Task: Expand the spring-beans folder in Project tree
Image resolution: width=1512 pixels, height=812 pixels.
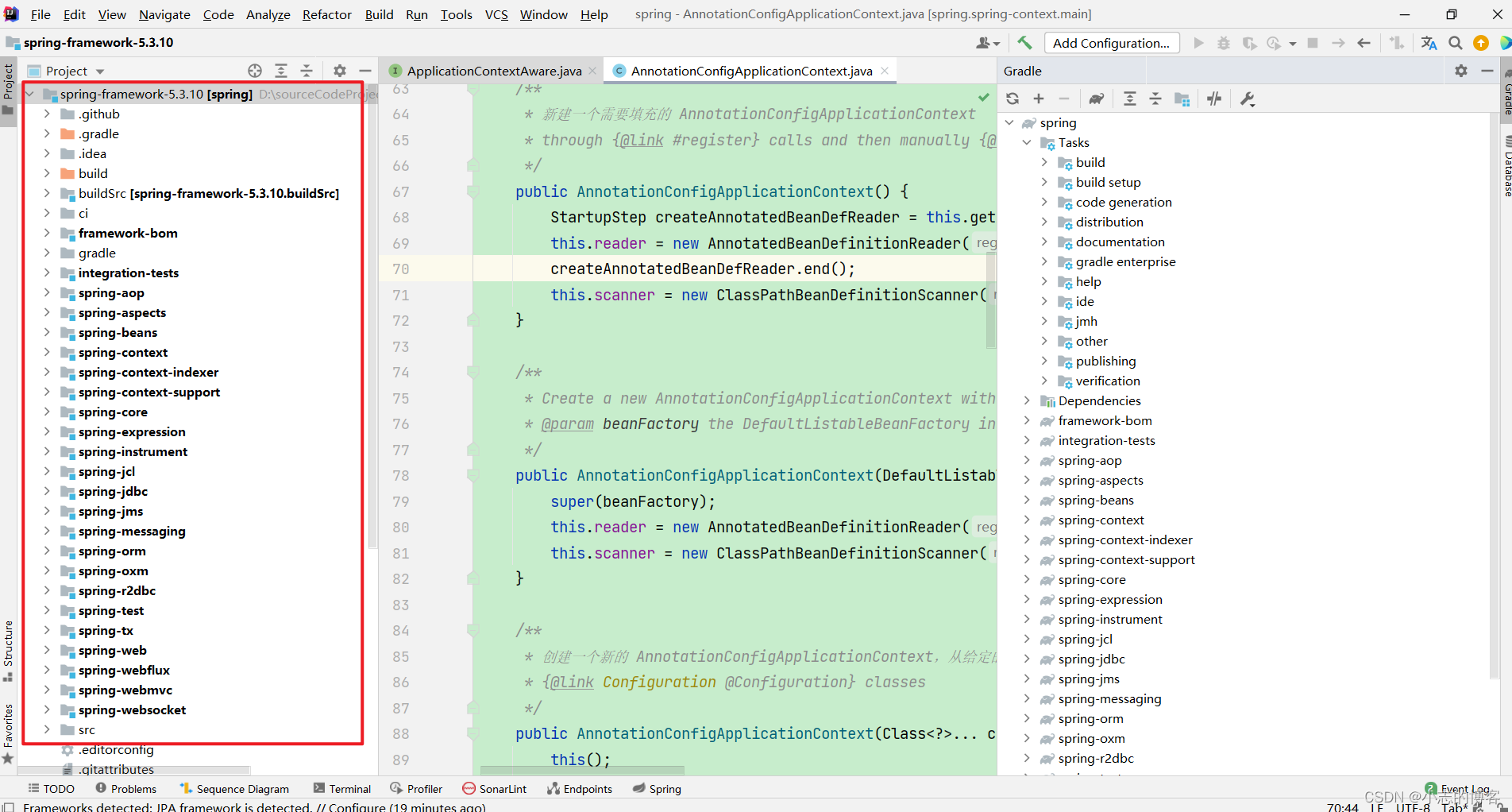Action: click(x=47, y=332)
